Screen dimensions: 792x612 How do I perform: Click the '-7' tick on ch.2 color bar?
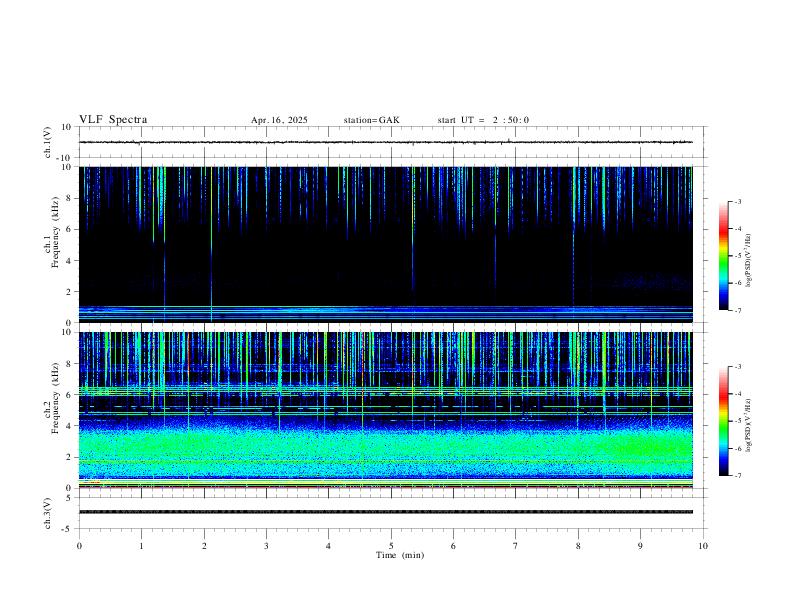coord(737,476)
